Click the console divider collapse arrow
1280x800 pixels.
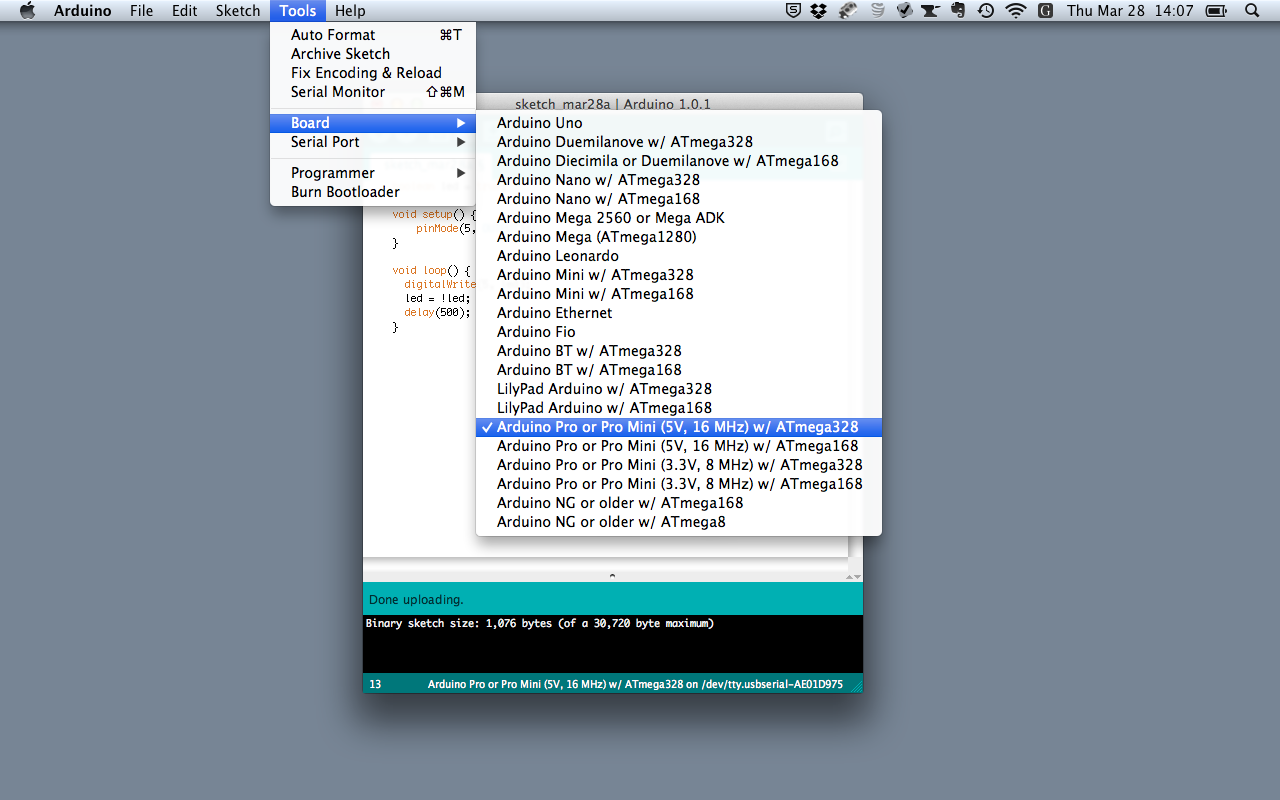[612, 575]
